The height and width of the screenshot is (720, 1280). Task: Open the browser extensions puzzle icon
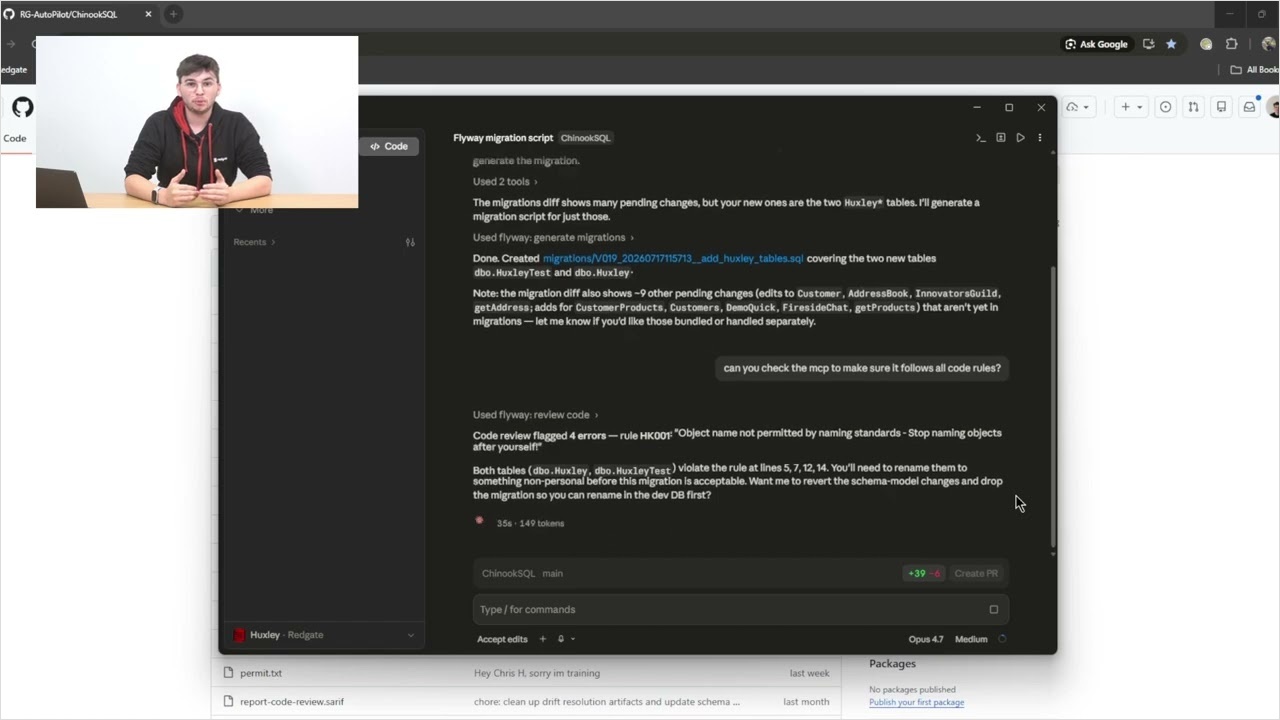coord(1231,44)
